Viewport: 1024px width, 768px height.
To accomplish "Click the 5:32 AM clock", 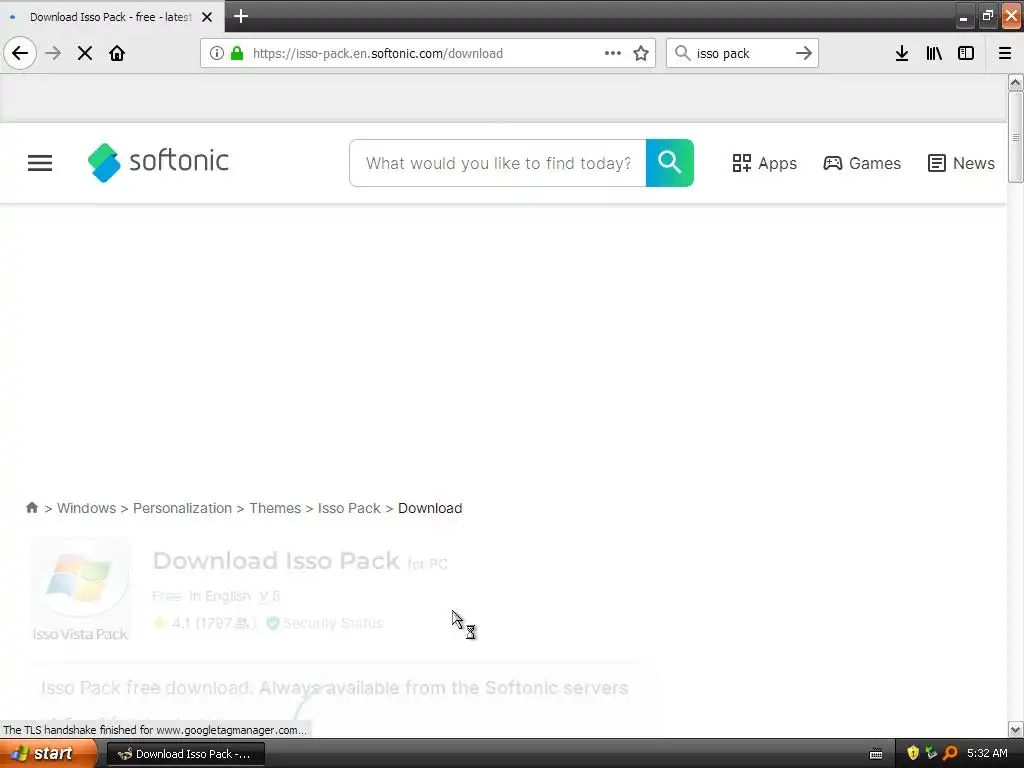I will click(987, 753).
